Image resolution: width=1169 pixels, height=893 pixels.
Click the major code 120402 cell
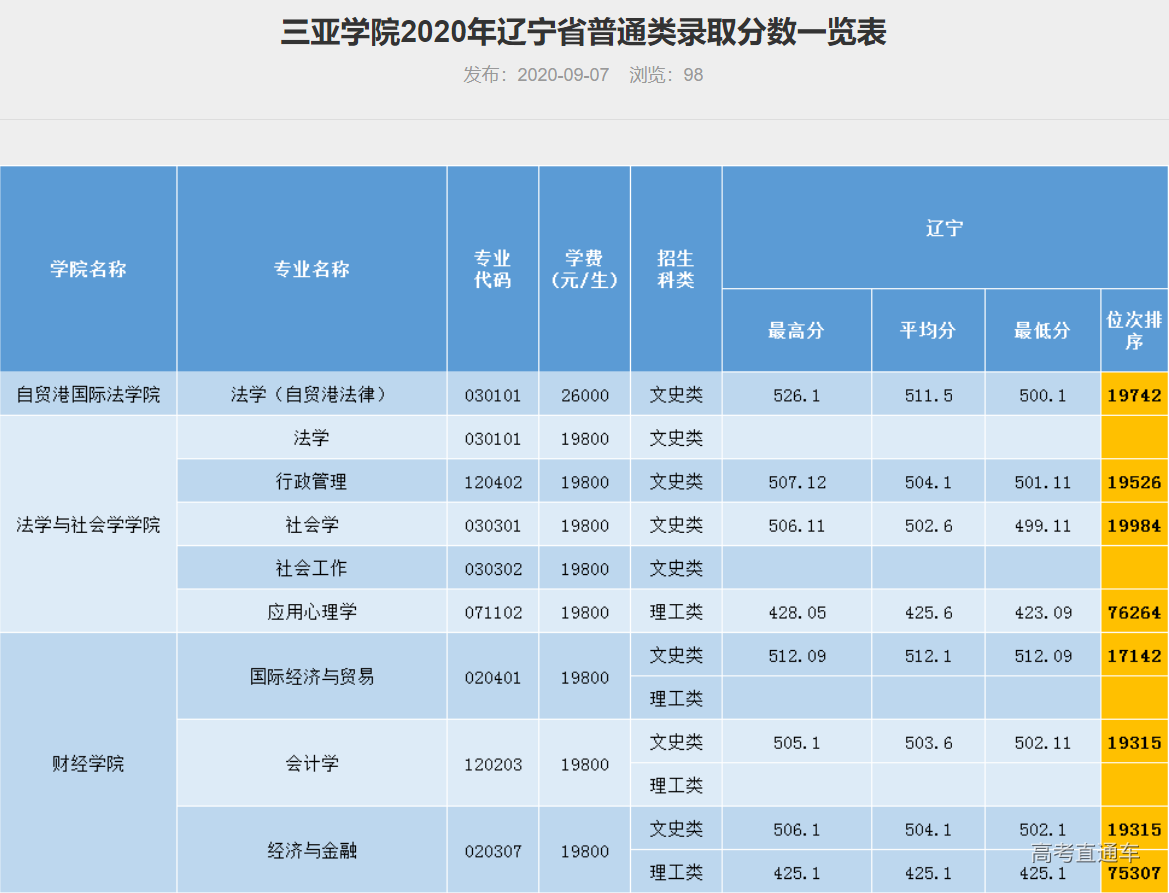pos(492,482)
